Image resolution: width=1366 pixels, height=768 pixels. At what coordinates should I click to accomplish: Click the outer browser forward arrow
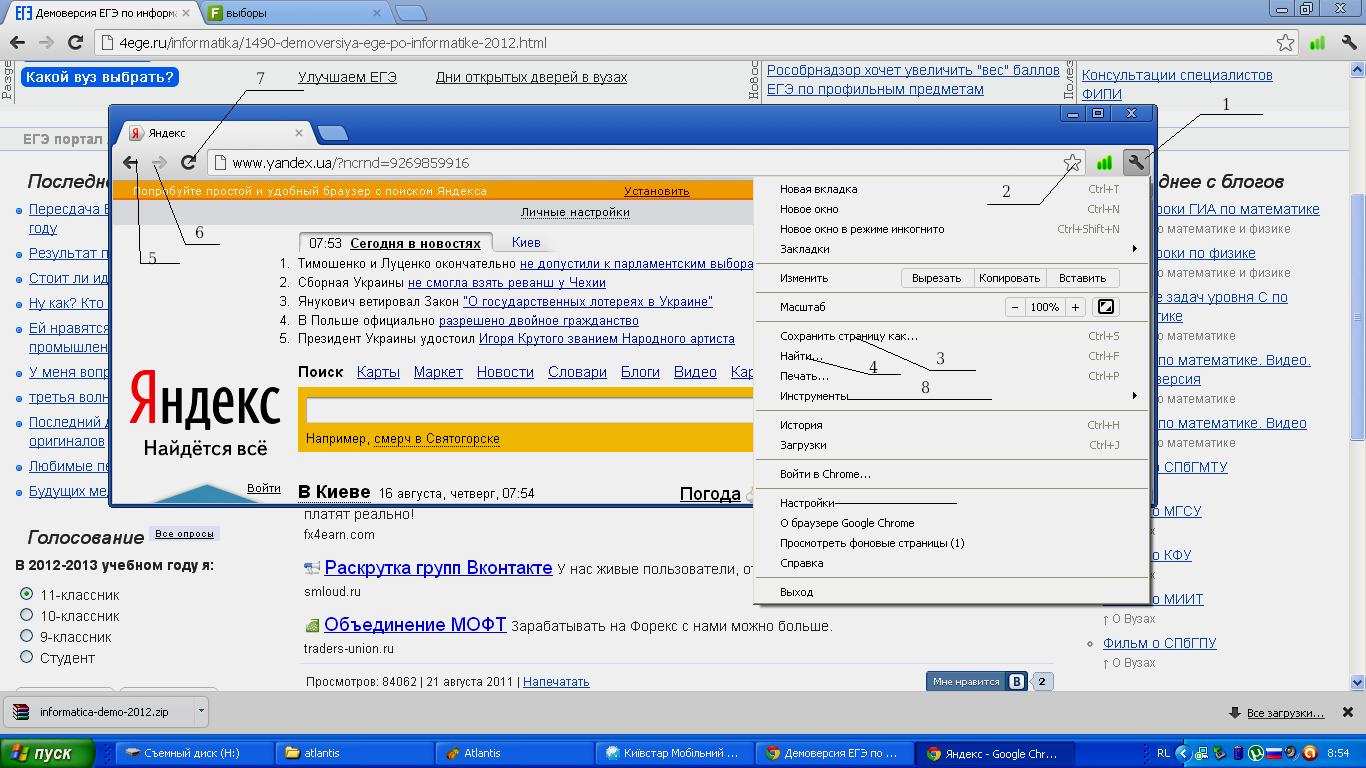click(x=46, y=43)
